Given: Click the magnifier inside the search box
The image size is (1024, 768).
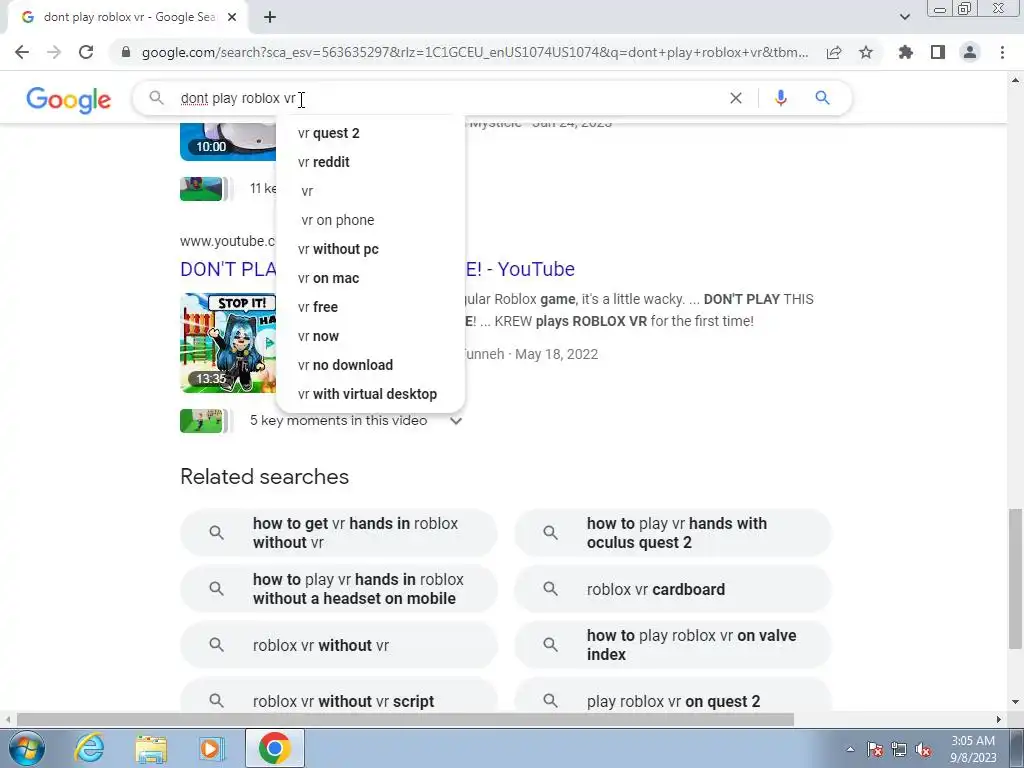Looking at the screenshot, I should [x=156, y=98].
